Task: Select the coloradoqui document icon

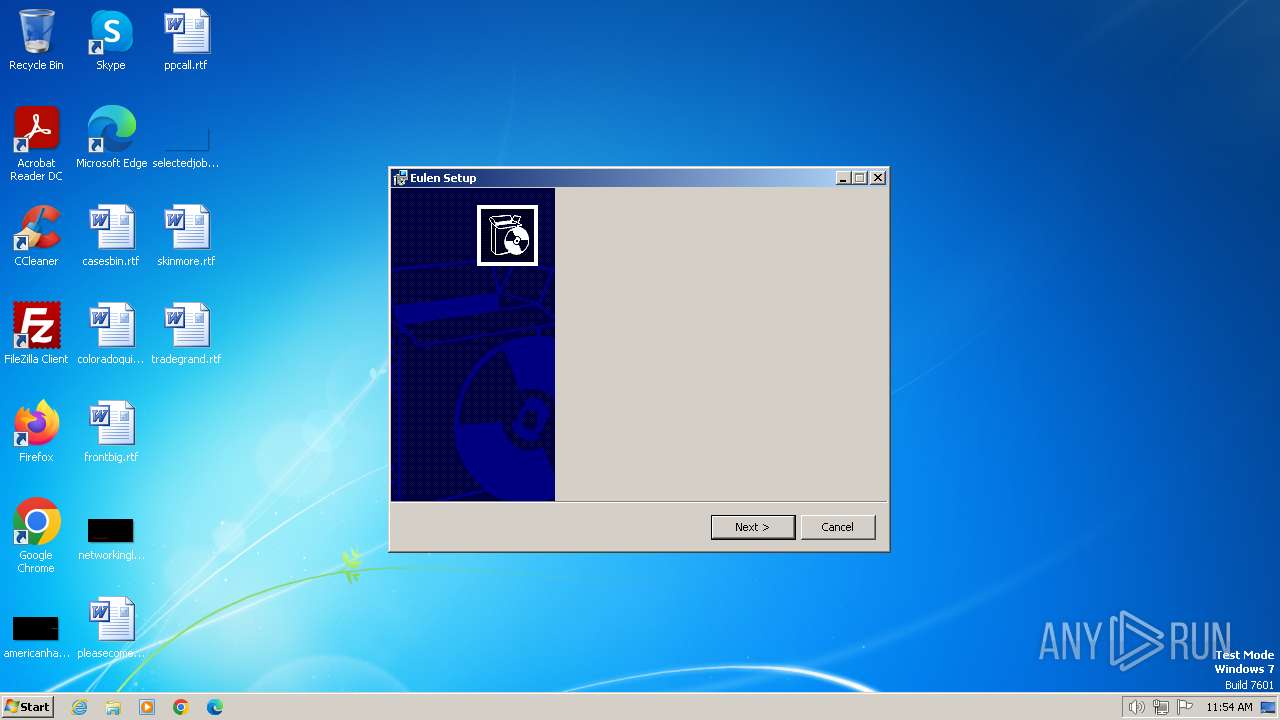Action: pyautogui.click(x=111, y=334)
